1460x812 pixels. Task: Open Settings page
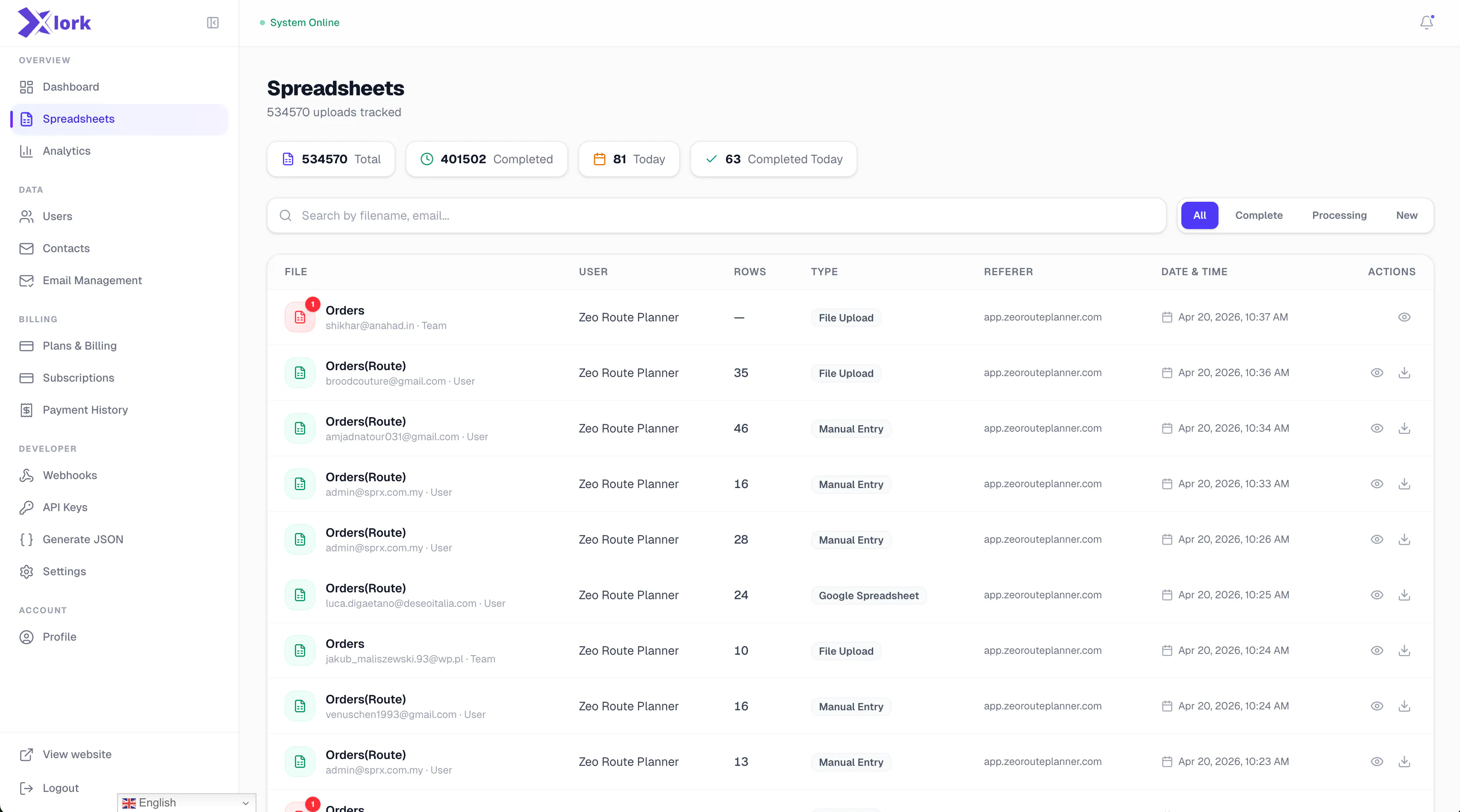click(119, 571)
